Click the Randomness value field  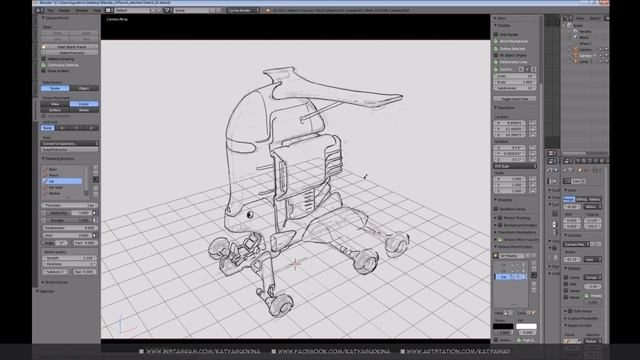pyautogui.click(x=70, y=228)
